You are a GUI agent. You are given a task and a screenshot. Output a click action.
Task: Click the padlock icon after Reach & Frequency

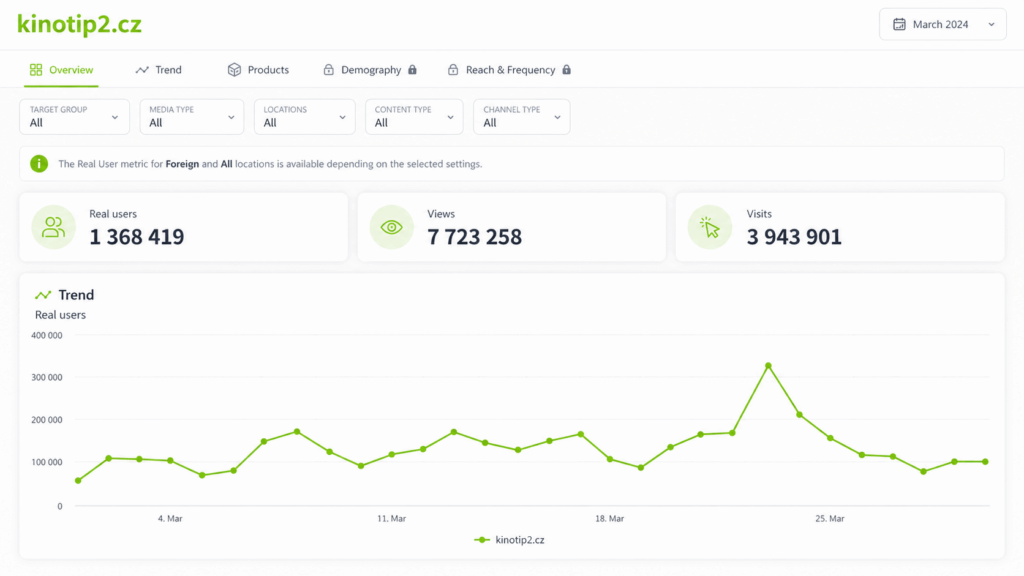pos(566,70)
